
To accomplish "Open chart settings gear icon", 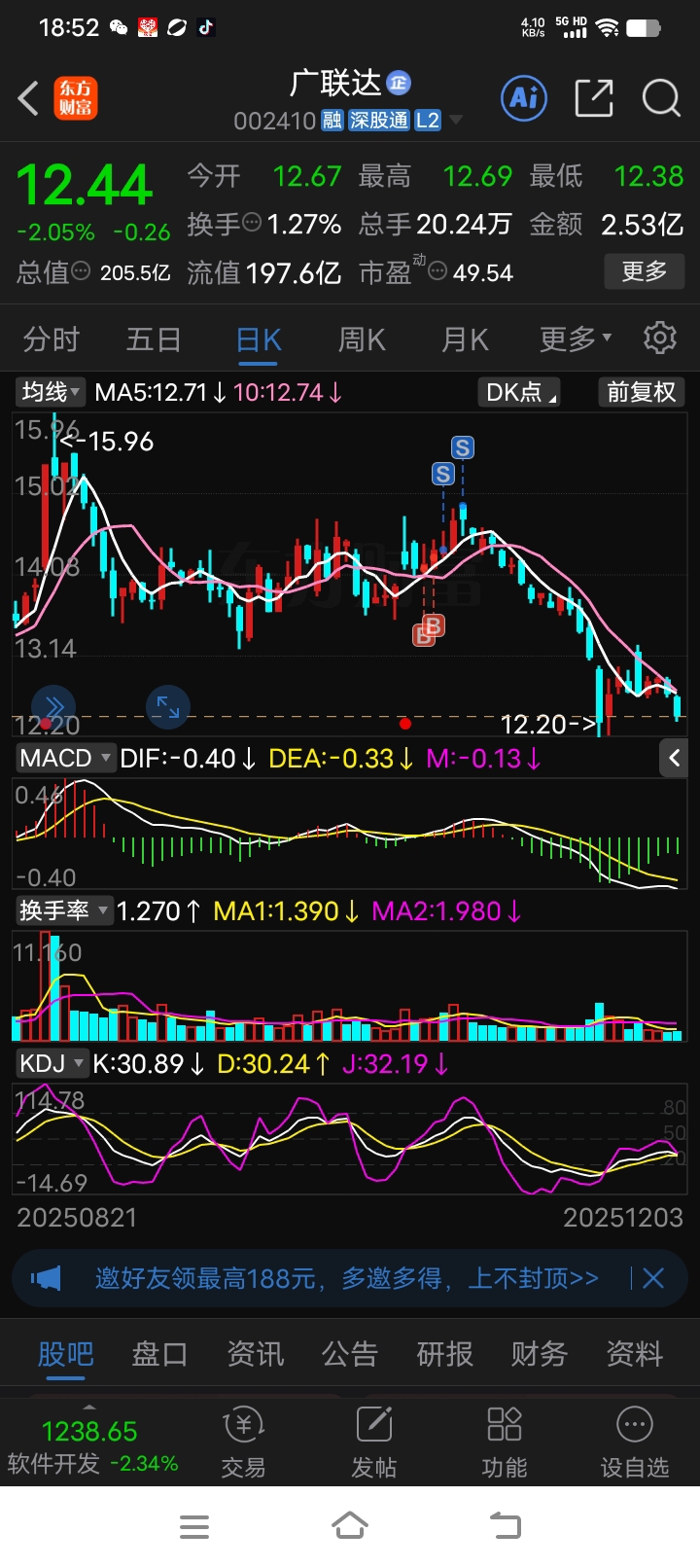I will pyautogui.click(x=660, y=338).
